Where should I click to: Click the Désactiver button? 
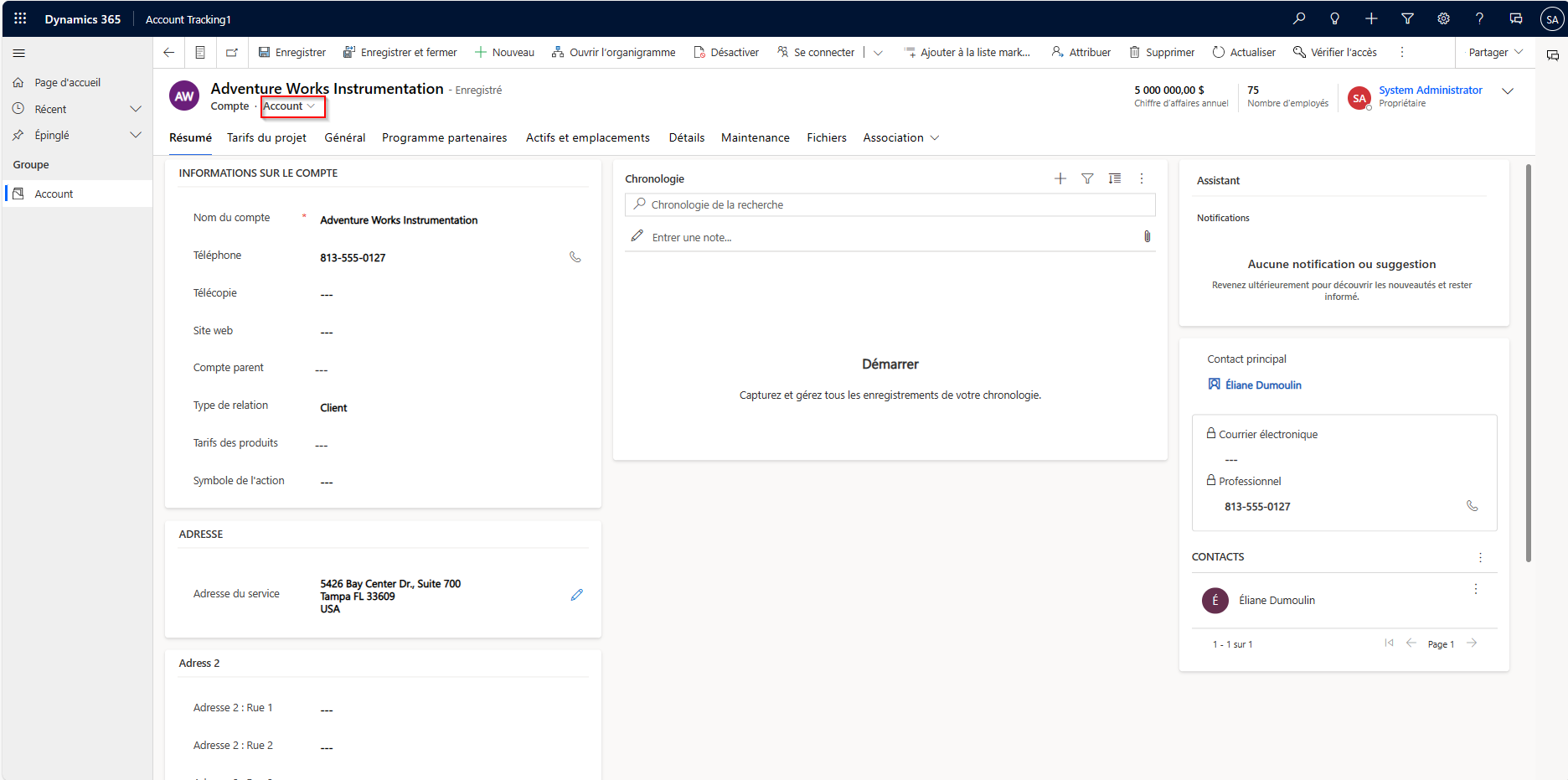pyautogui.click(x=726, y=52)
